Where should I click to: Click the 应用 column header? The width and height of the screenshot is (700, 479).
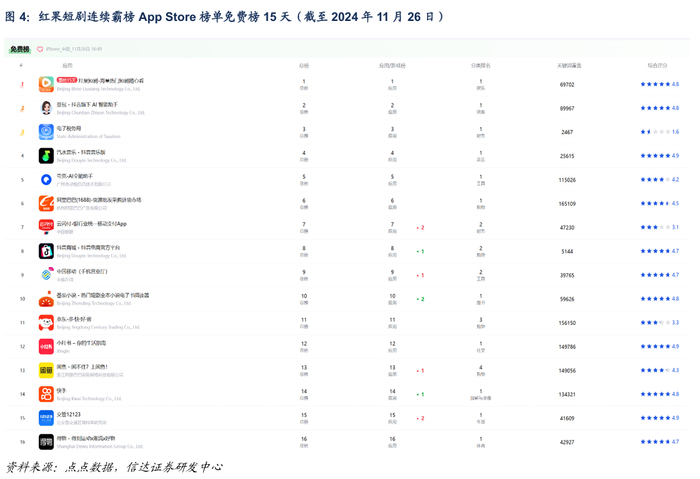[67, 66]
